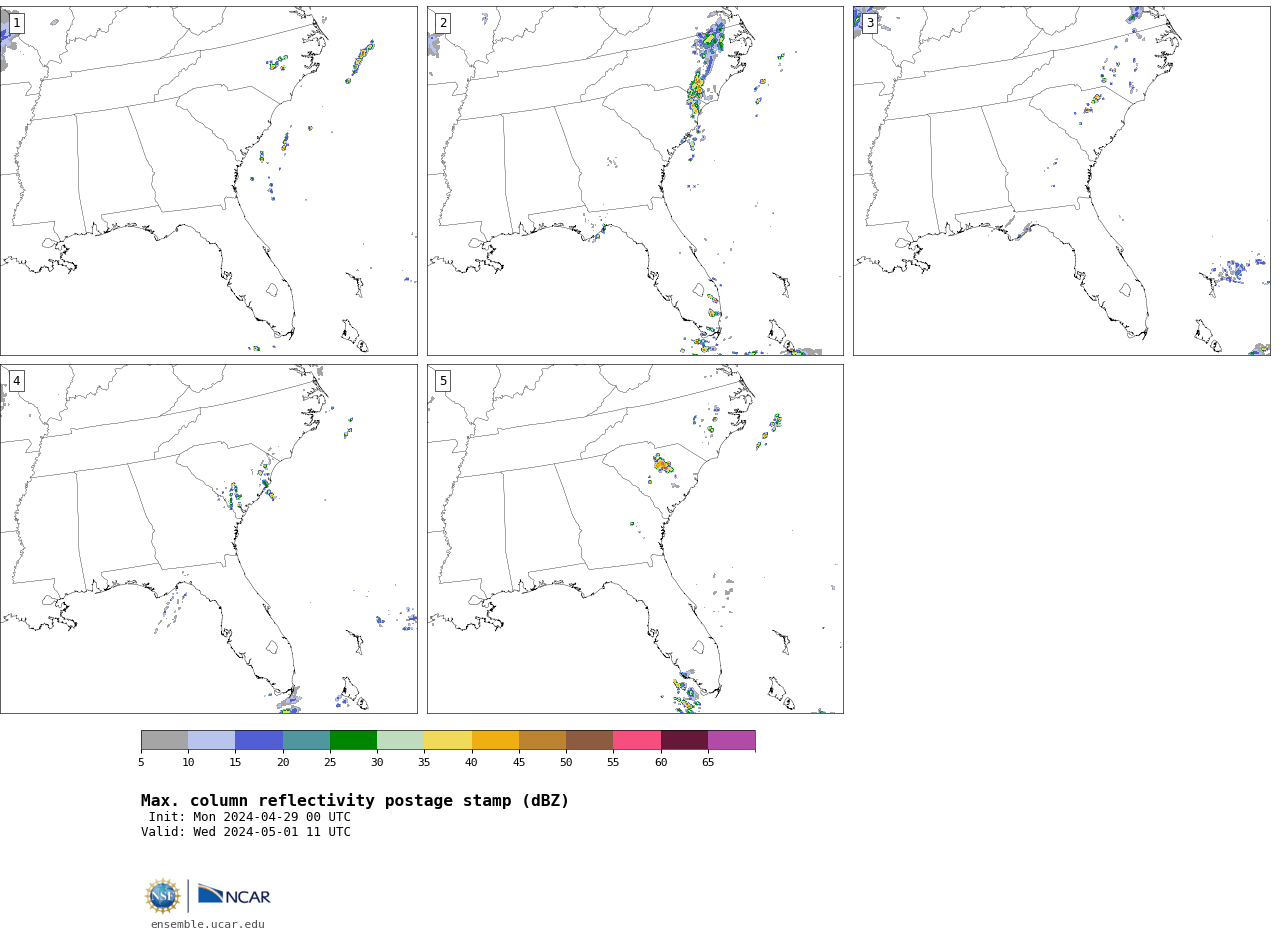
Task: Click the panel number label '5'
Action: (443, 381)
